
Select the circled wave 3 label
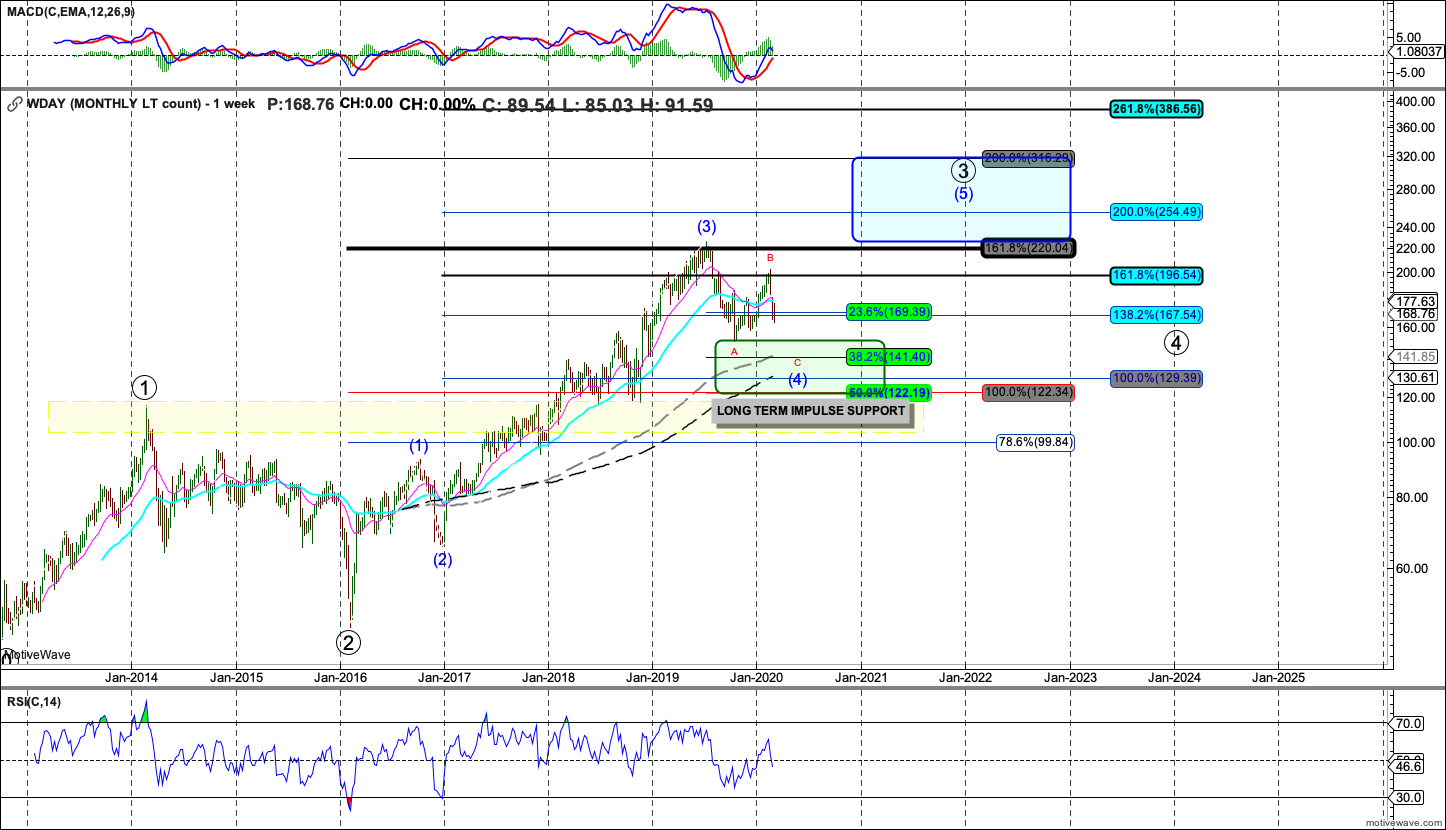coord(963,171)
